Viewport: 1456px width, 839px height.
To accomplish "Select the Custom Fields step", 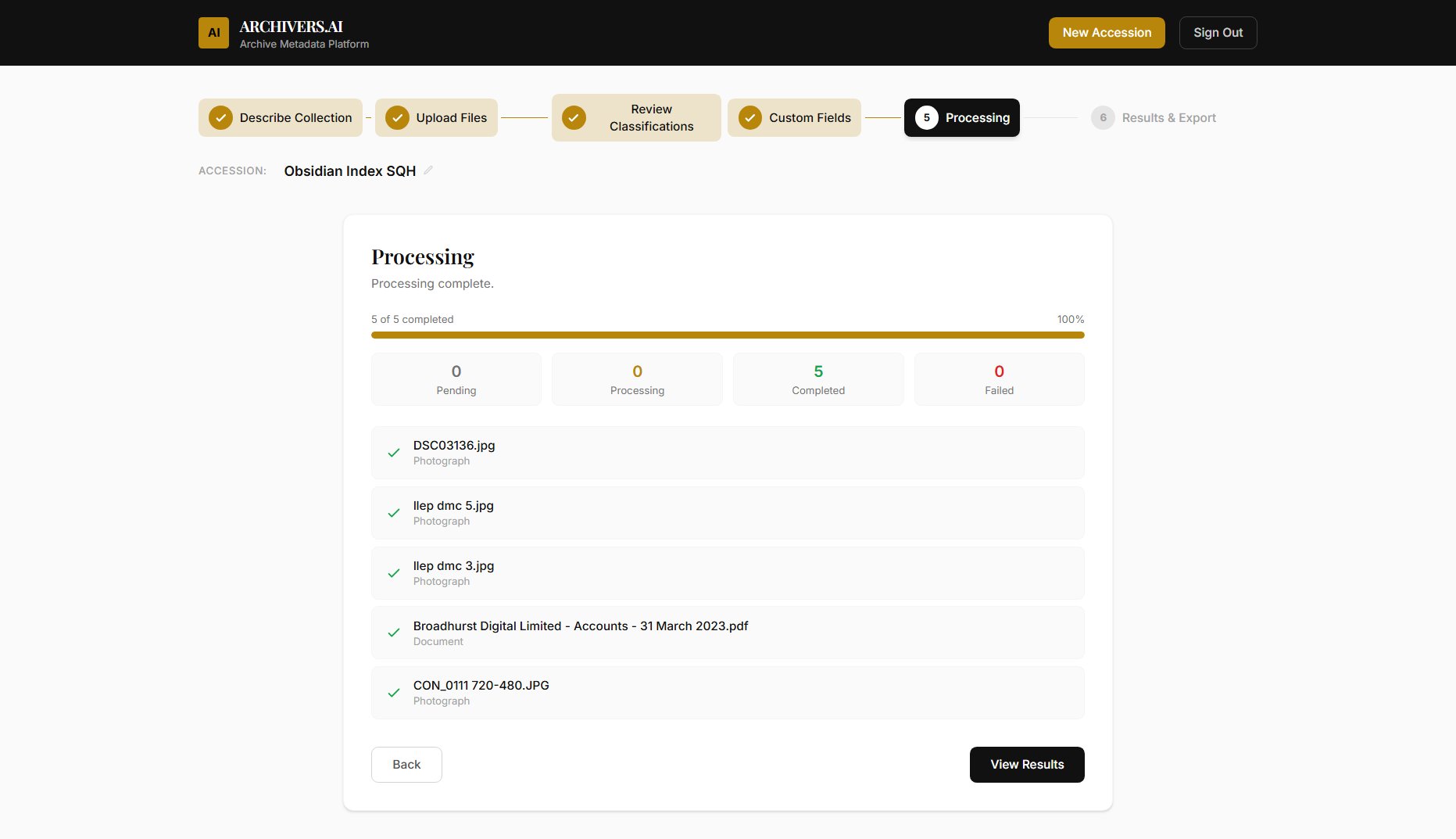I will point(793,117).
